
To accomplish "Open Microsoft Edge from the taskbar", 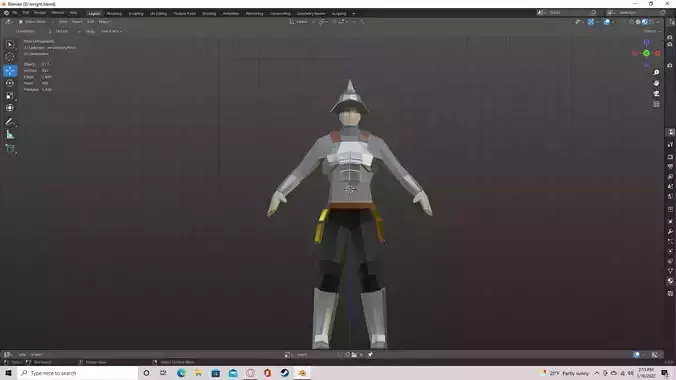I will [181, 373].
